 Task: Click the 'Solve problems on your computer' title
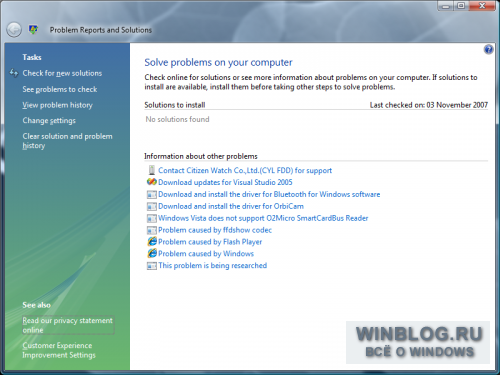point(218,62)
